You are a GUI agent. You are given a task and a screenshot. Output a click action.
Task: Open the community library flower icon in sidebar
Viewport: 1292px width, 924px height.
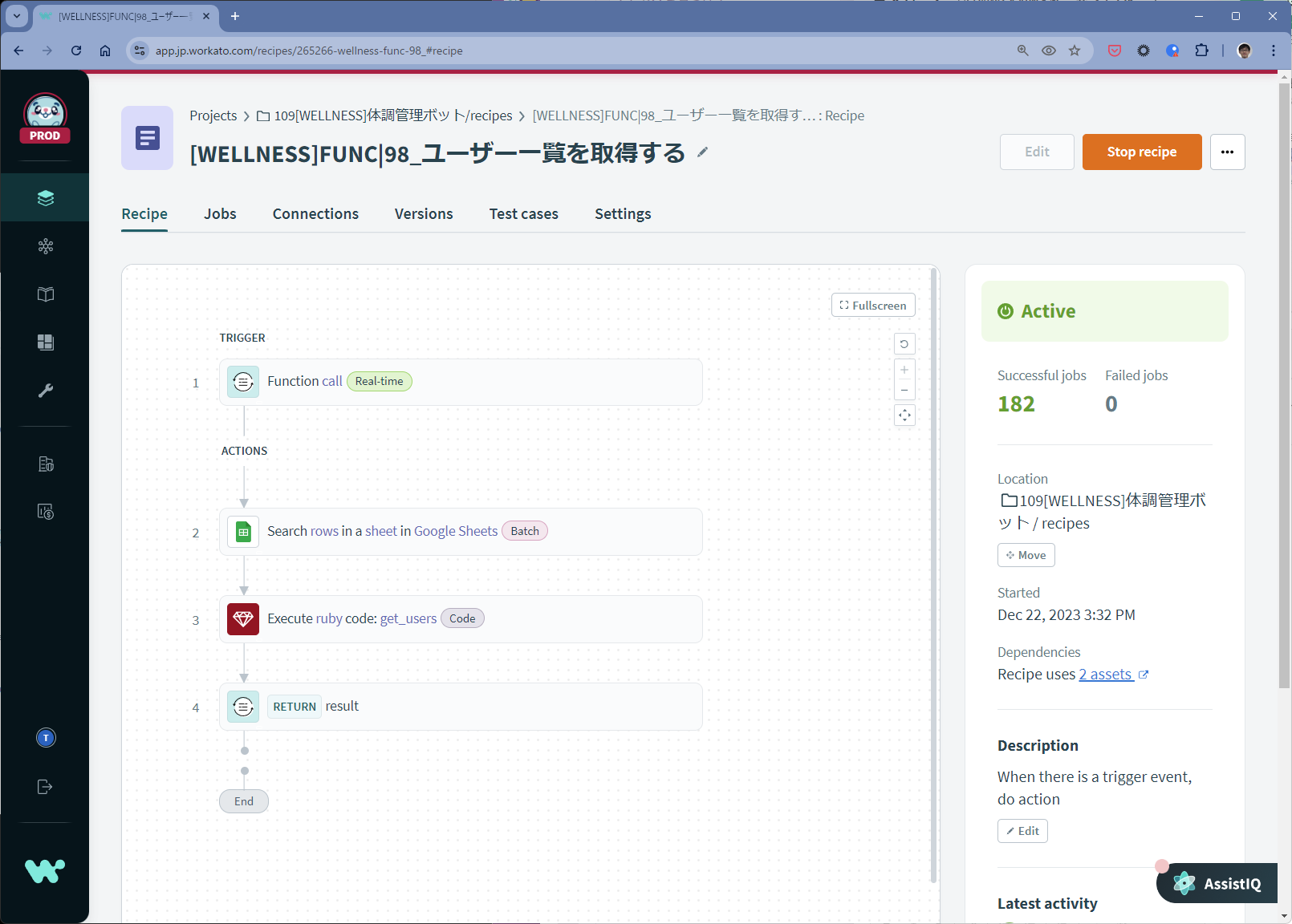pyautogui.click(x=46, y=246)
